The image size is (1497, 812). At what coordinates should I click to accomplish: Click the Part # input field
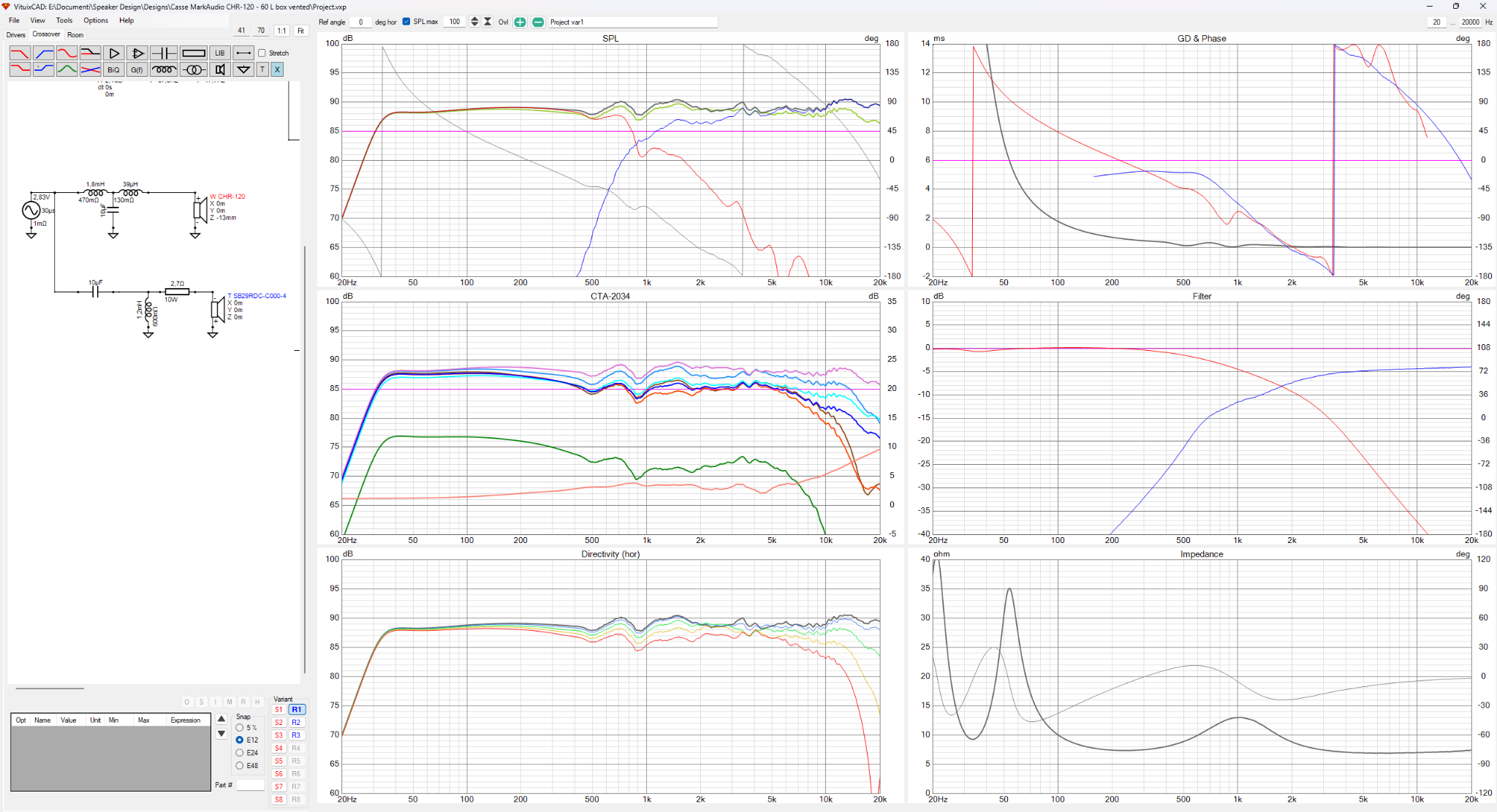[250, 785]
